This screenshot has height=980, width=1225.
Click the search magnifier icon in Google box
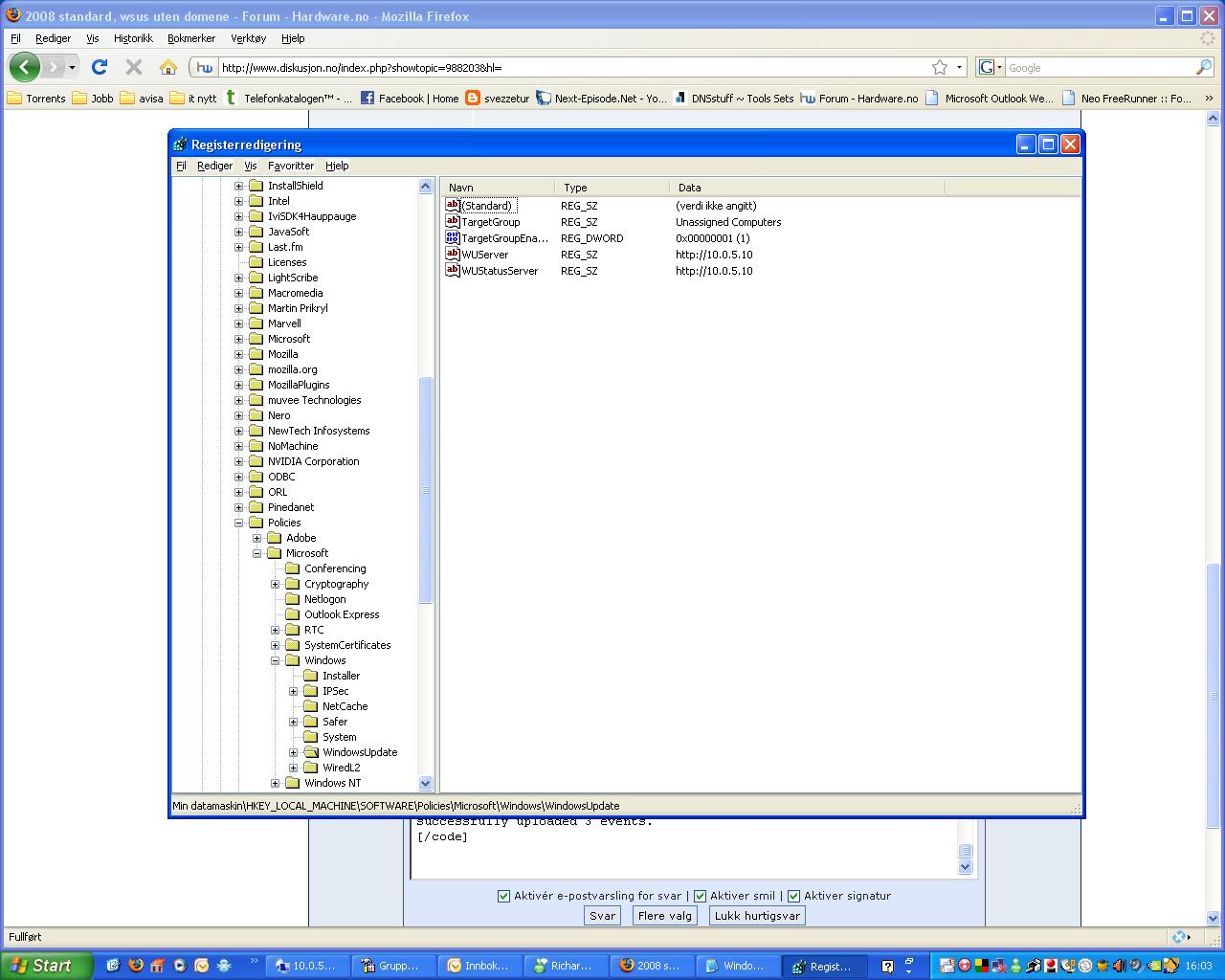pyautogui.click(x=1203, y=67)
